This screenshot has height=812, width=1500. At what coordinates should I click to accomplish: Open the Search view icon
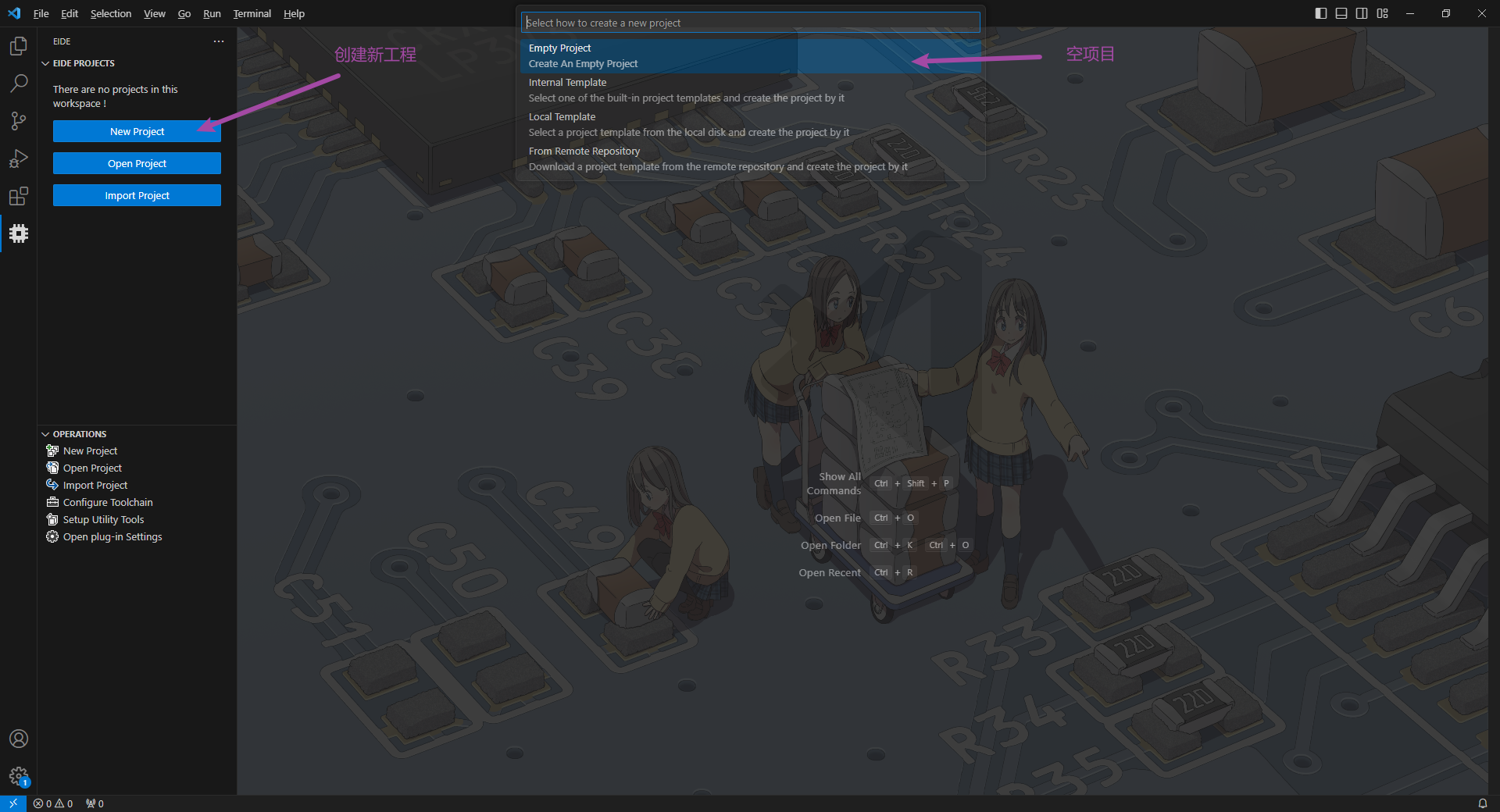[19, 83]
